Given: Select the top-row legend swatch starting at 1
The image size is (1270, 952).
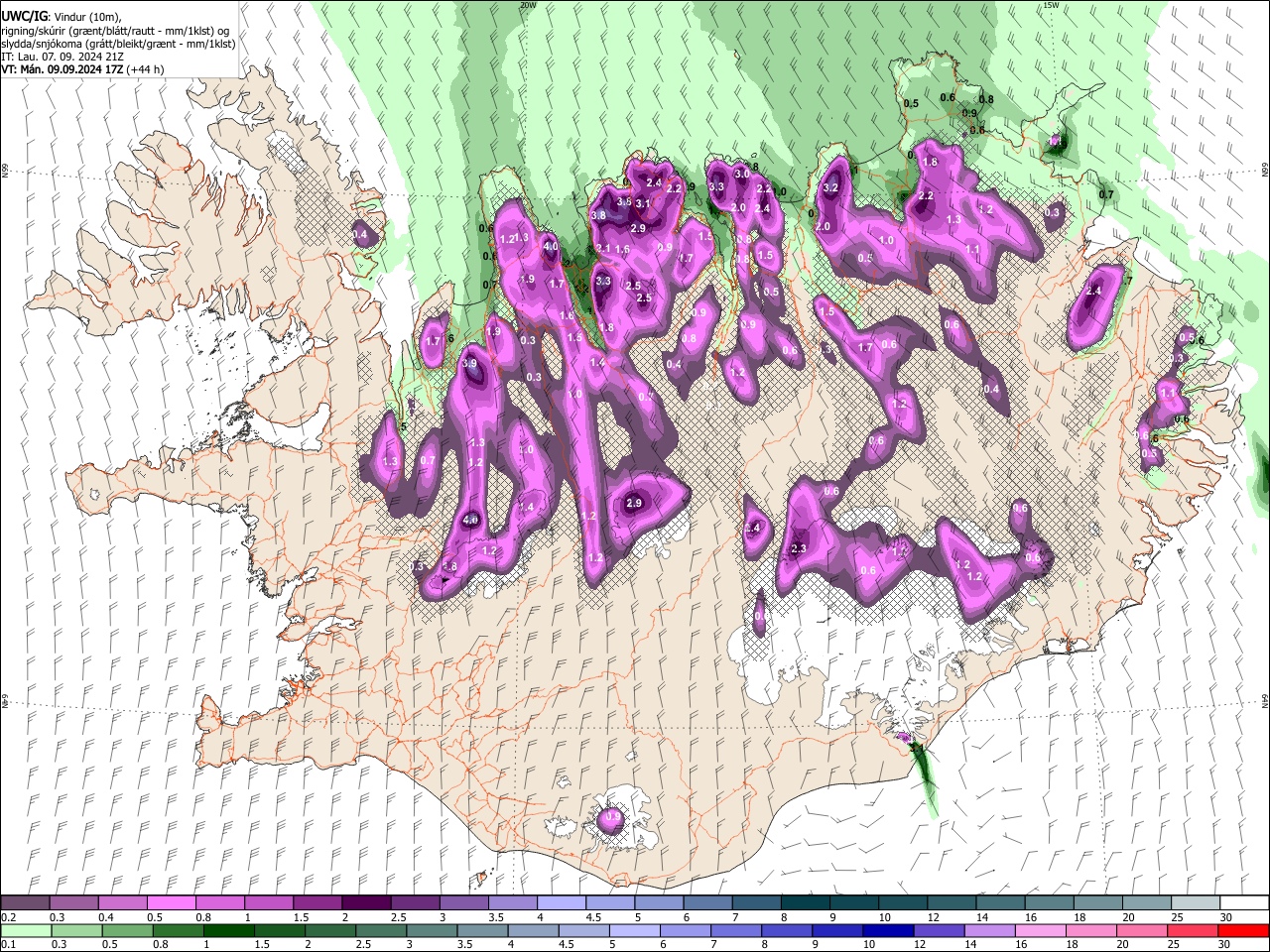Looking at the screenshot, I should [268, 903].
